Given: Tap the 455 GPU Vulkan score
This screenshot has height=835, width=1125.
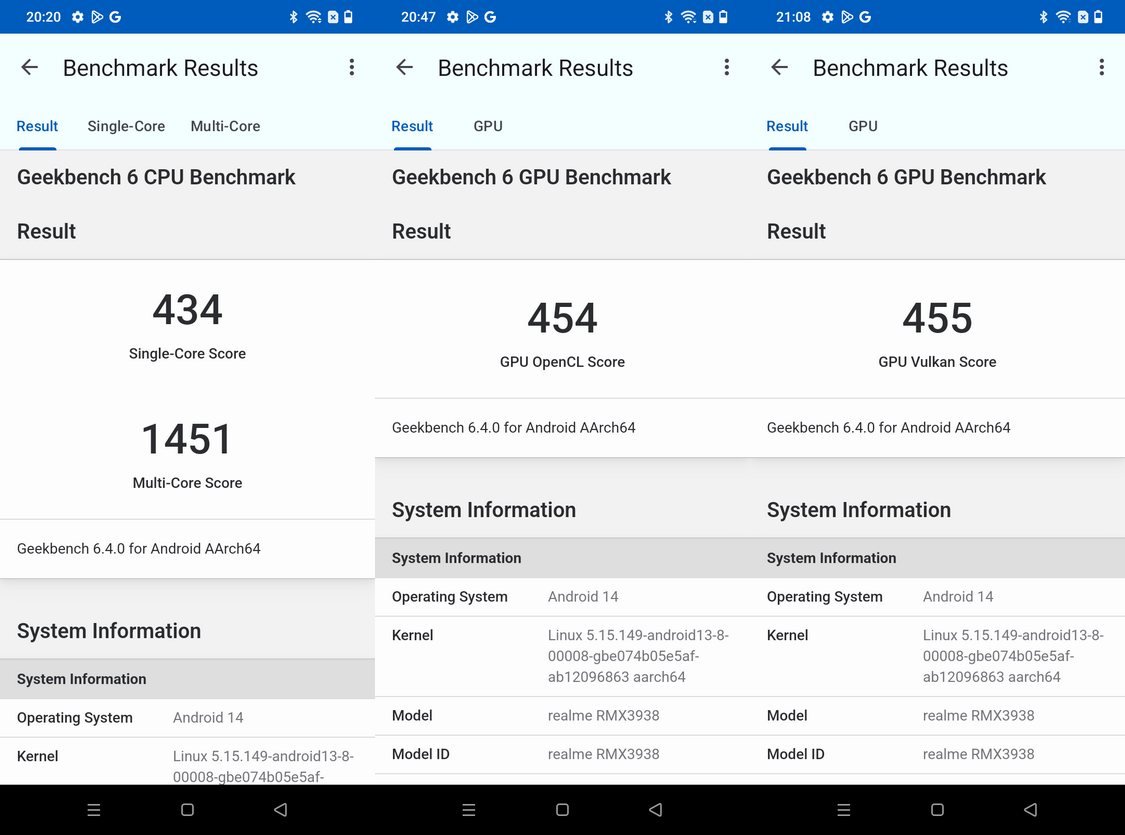Looking at the screenshot, I should pyautogui.click(x=937, y=318).
